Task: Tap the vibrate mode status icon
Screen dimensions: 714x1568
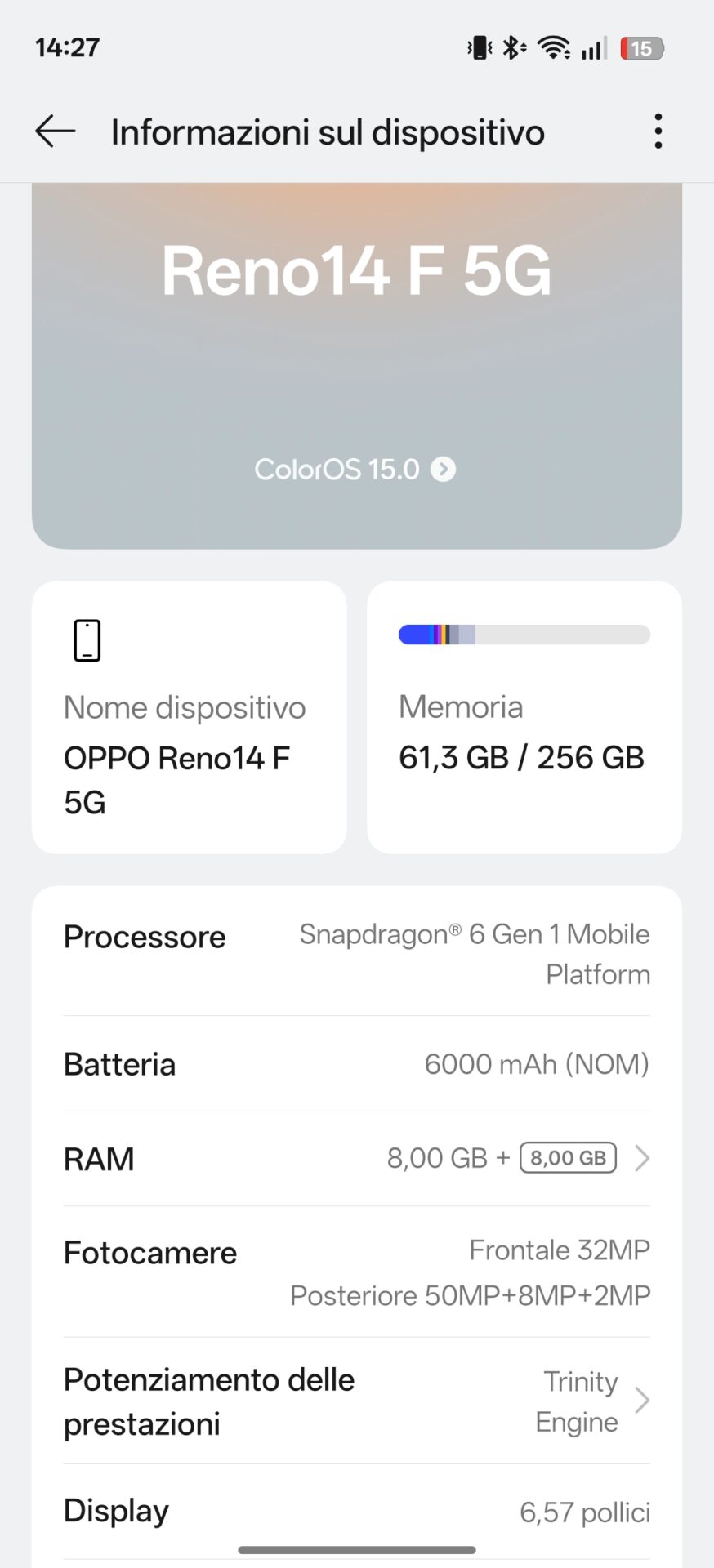Action: [480, 48]
